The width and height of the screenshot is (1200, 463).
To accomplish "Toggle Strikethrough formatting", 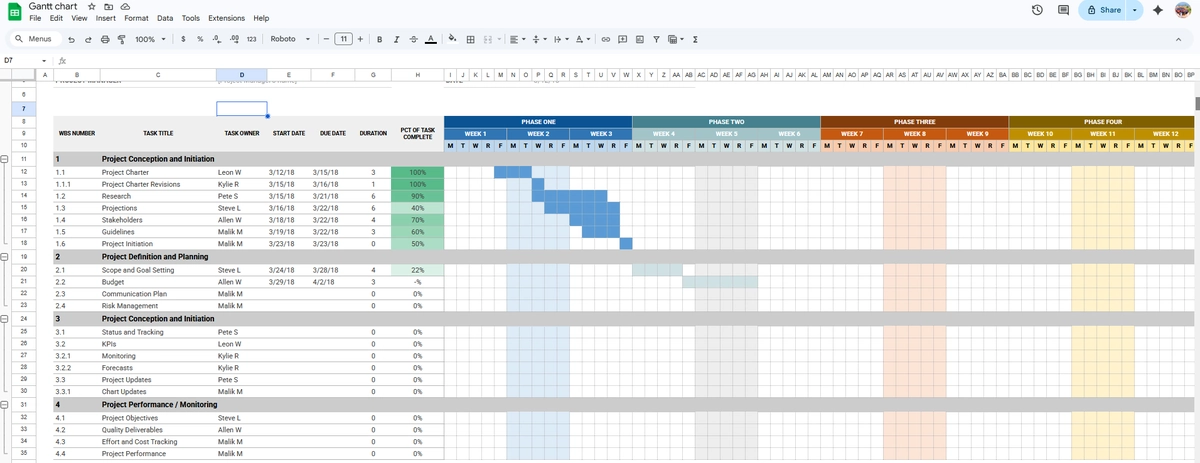I will click(413, 39).
